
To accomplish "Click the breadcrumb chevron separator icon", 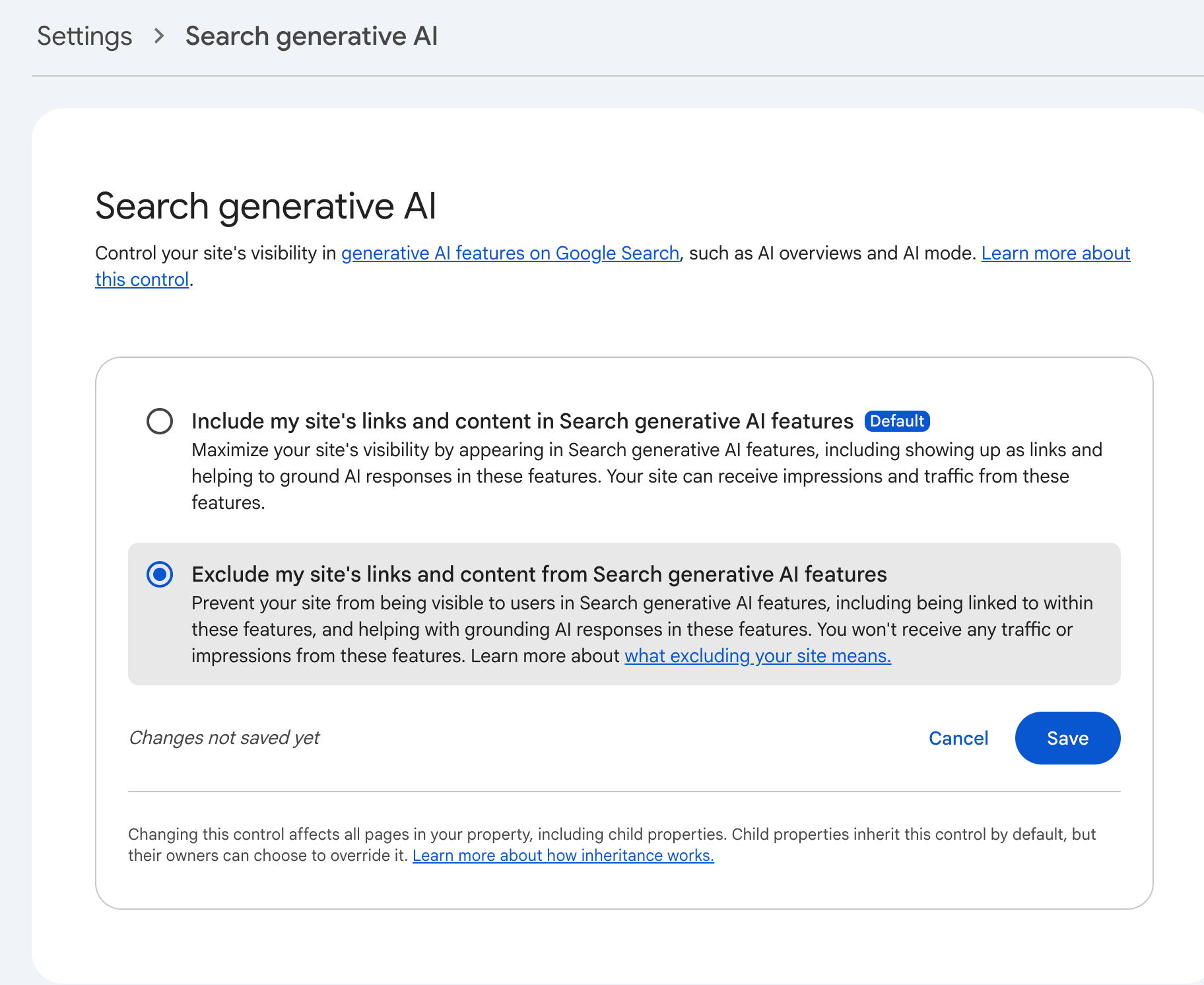I will pos(158,36).
